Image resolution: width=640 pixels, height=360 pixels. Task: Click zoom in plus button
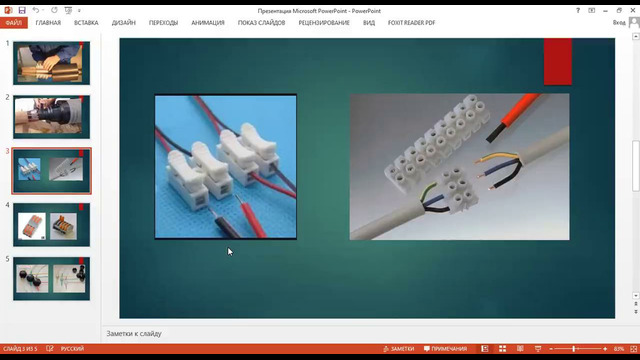coord(605,349)
